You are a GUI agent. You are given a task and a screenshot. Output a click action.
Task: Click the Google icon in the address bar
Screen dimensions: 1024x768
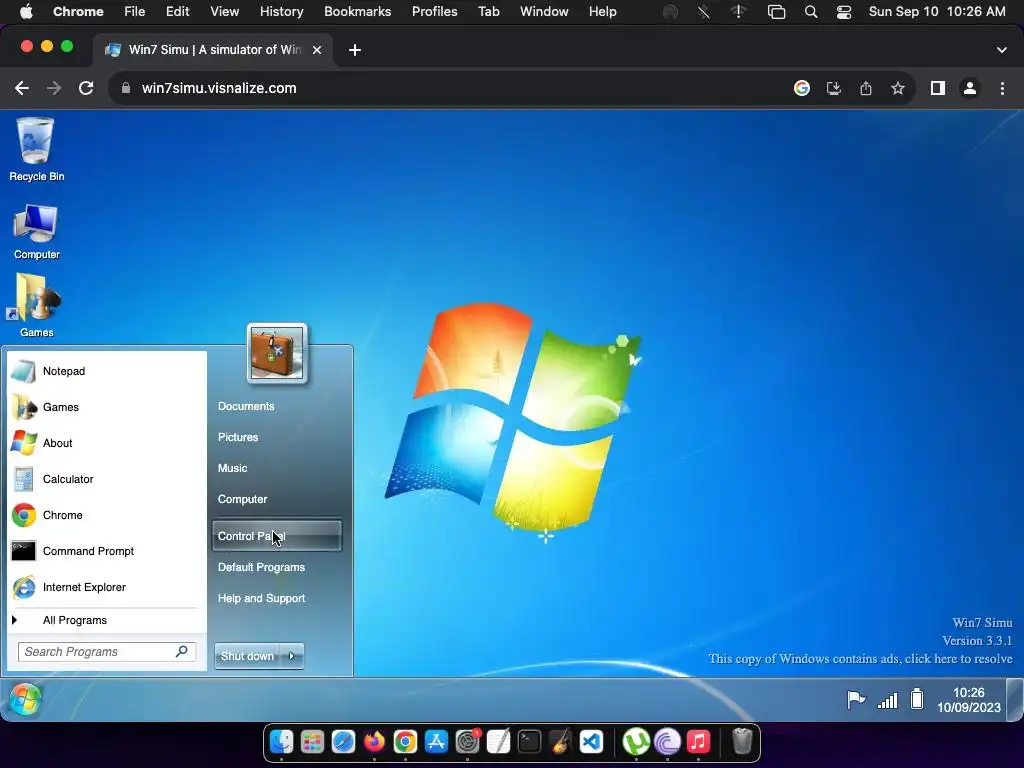pos(802,88)
